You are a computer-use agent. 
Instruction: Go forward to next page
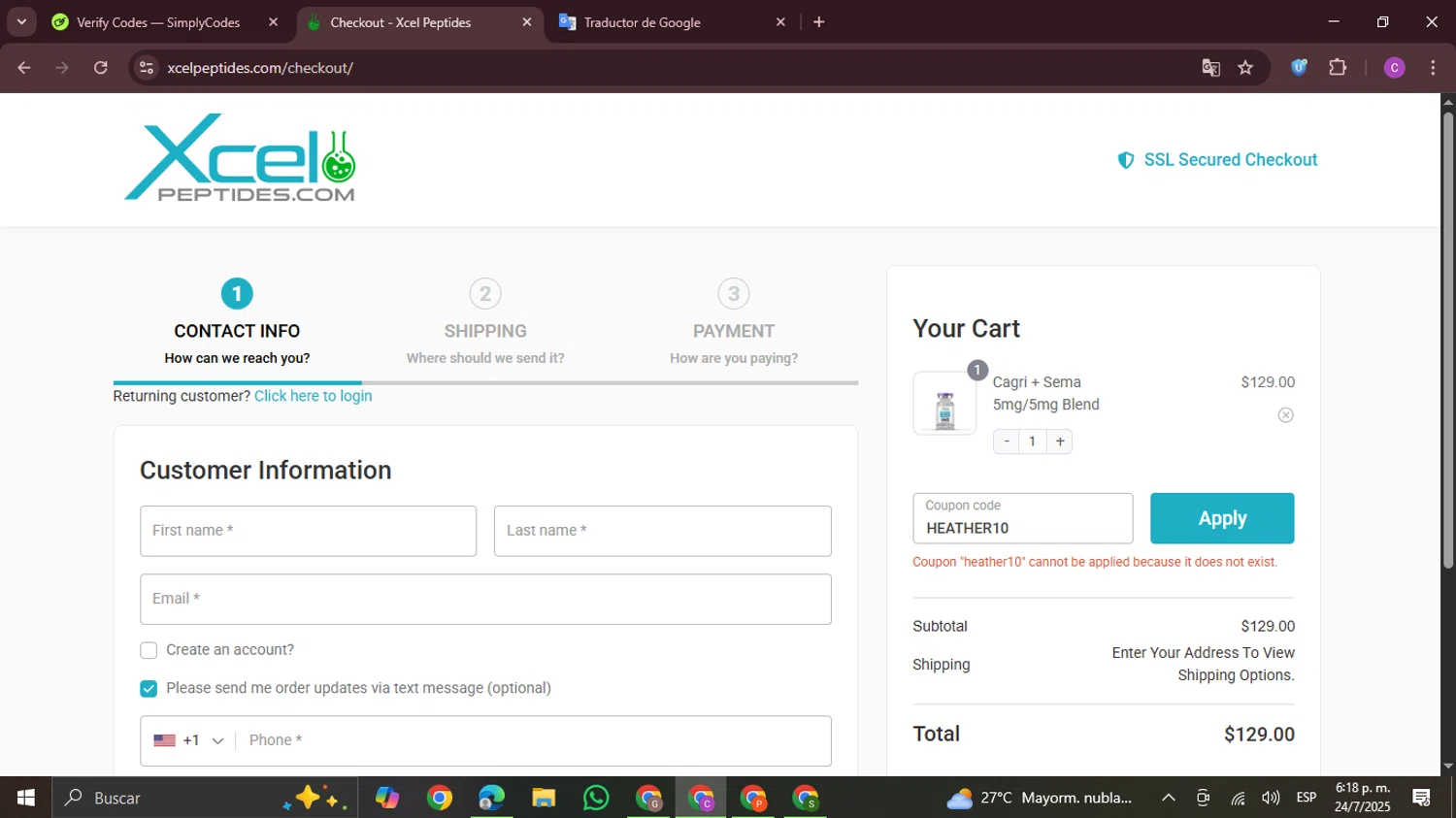62,68
